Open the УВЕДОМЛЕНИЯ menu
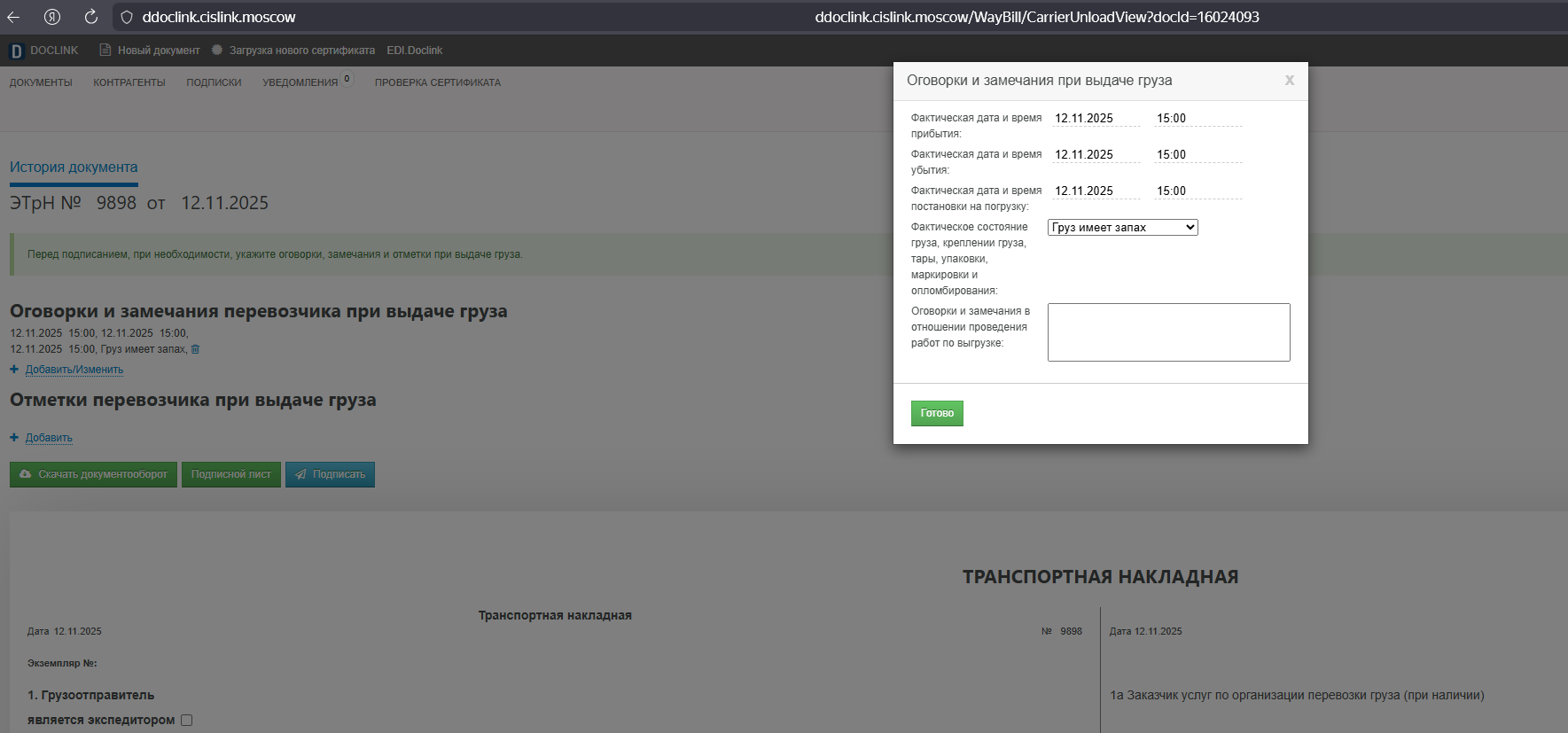The image size is (1568, 733). (300, 82)
